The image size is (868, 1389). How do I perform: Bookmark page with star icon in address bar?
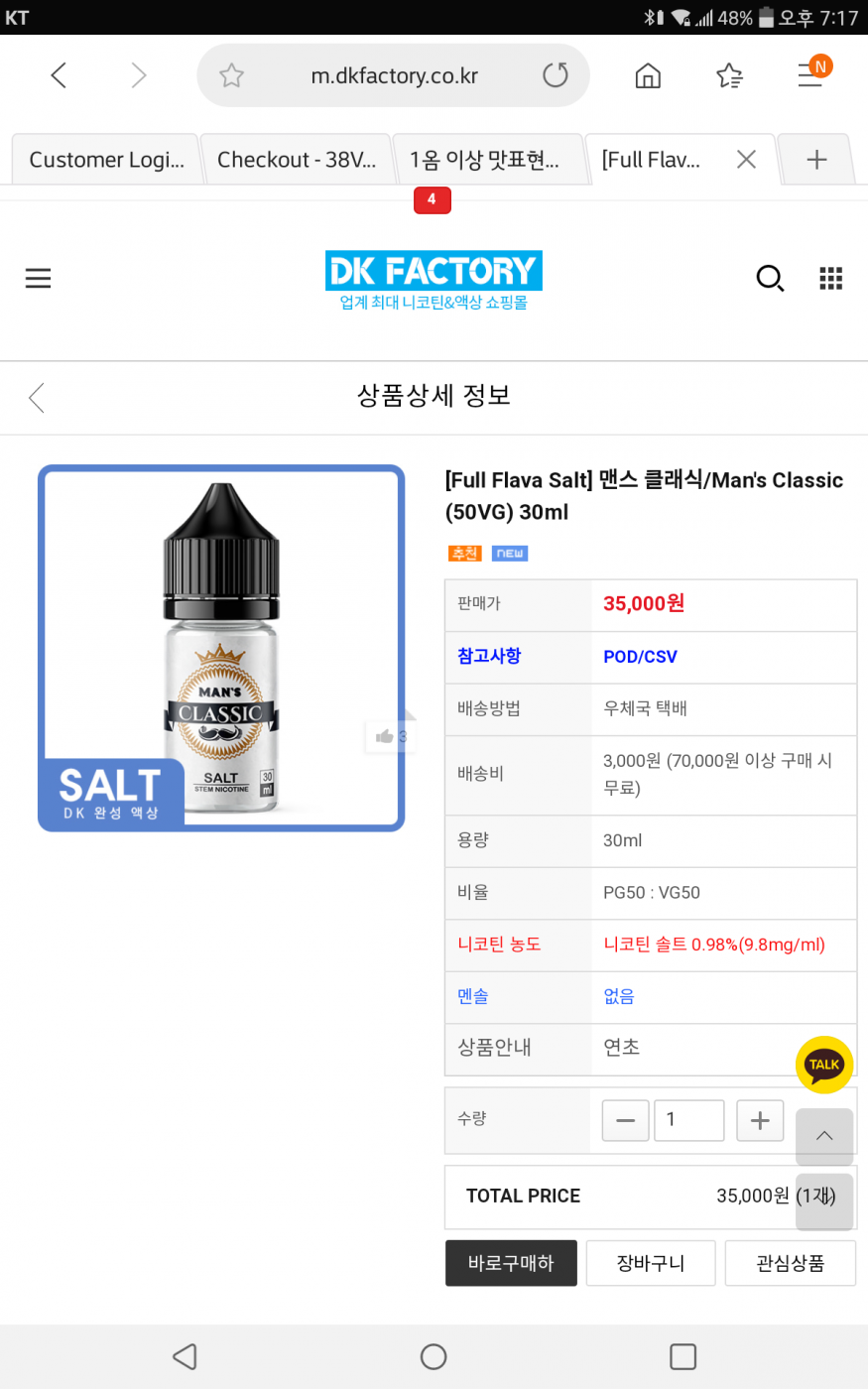231,75
